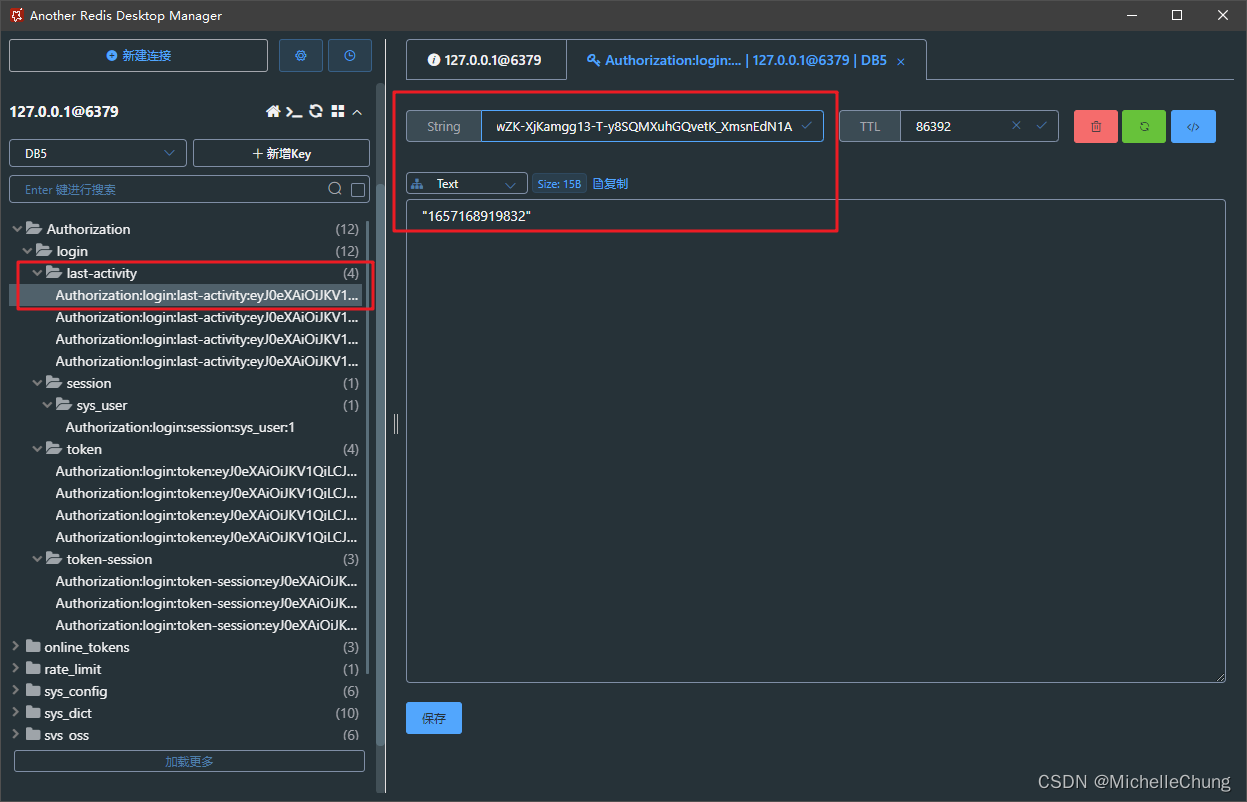Confirm TTL change with the checkmark
Viewport: 1247px width, 802px height.
1040,125
